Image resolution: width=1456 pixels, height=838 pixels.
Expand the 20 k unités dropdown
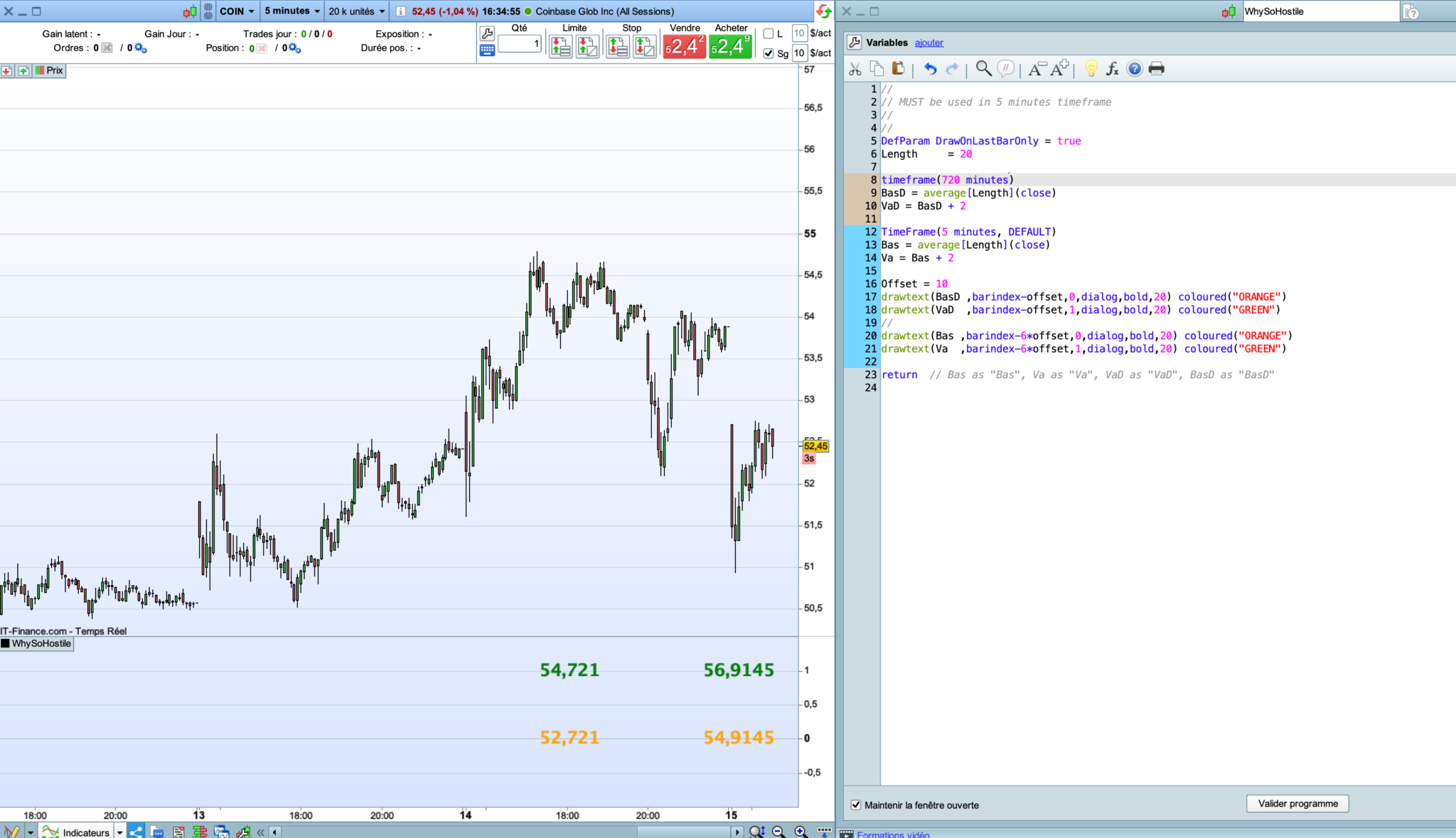pos(356,11)
